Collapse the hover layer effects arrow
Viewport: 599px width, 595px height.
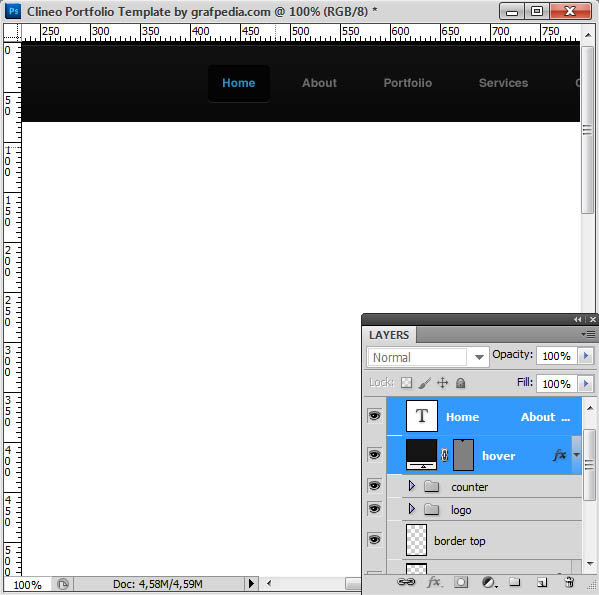click(x=576, y=455)
